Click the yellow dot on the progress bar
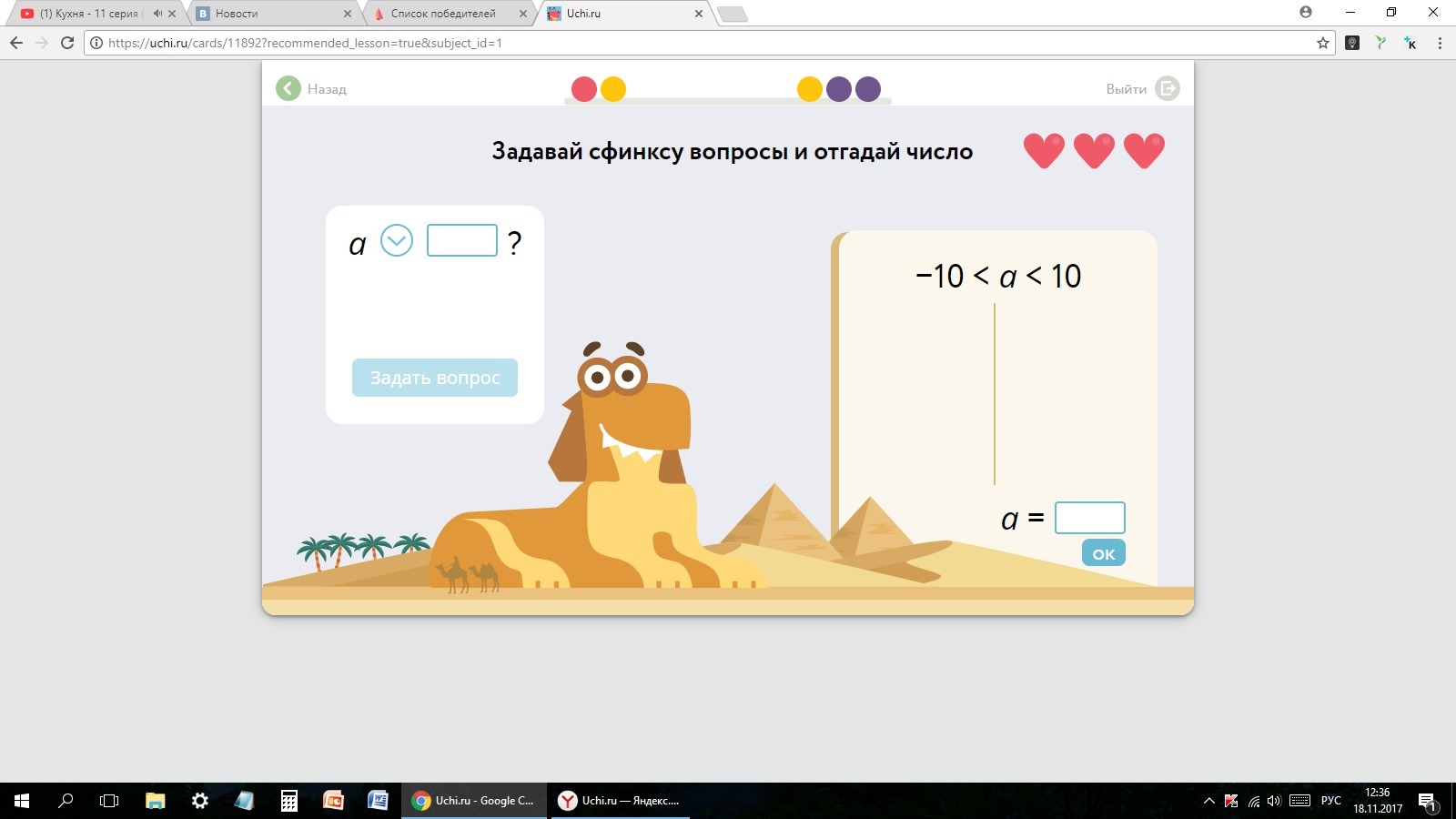 click(613, 89)
